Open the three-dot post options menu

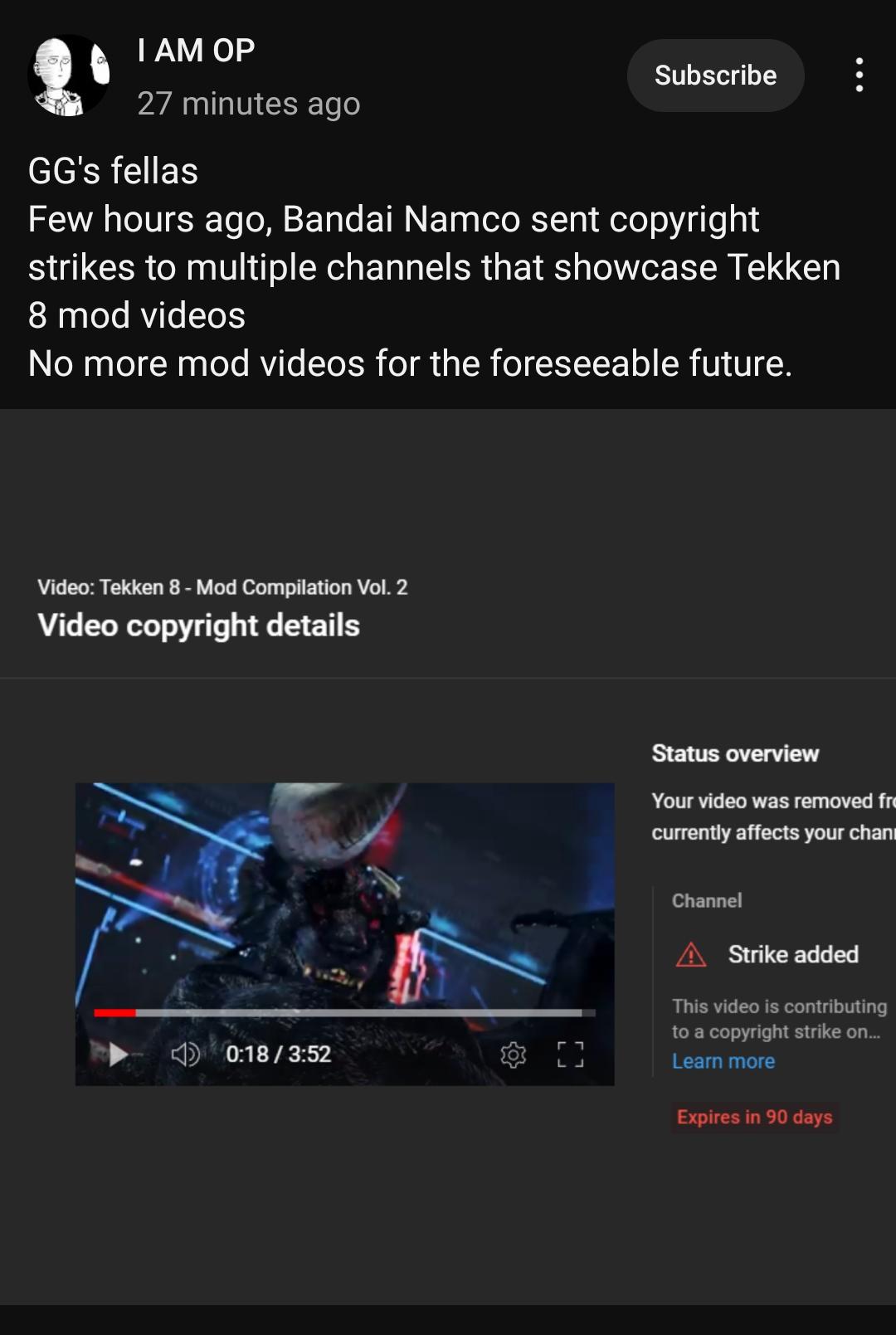(x=859, y=75)
